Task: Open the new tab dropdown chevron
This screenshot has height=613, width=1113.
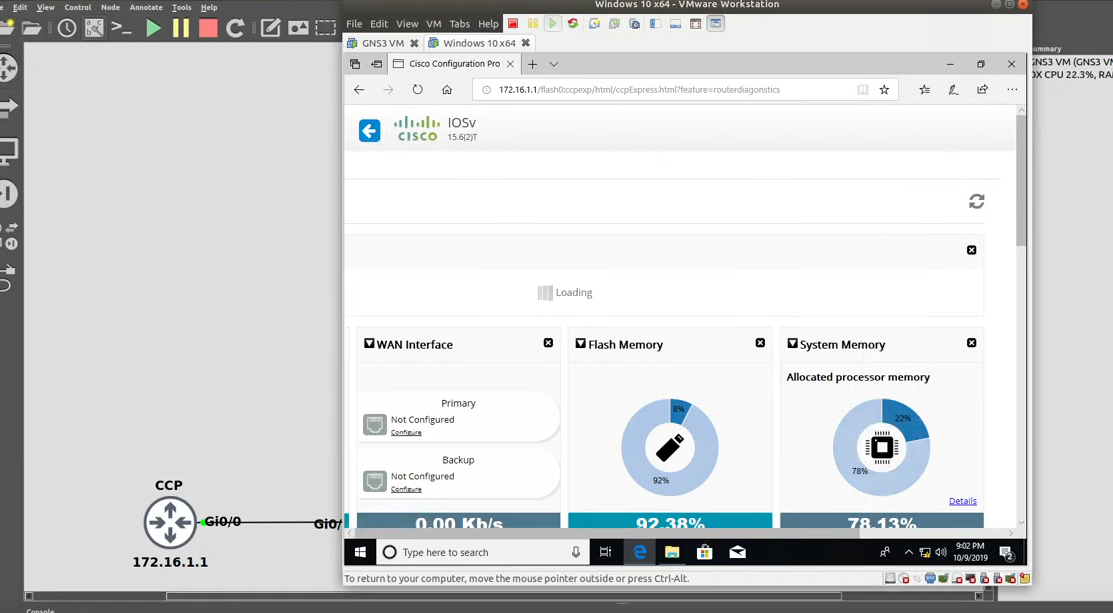Action: [553, 63]
